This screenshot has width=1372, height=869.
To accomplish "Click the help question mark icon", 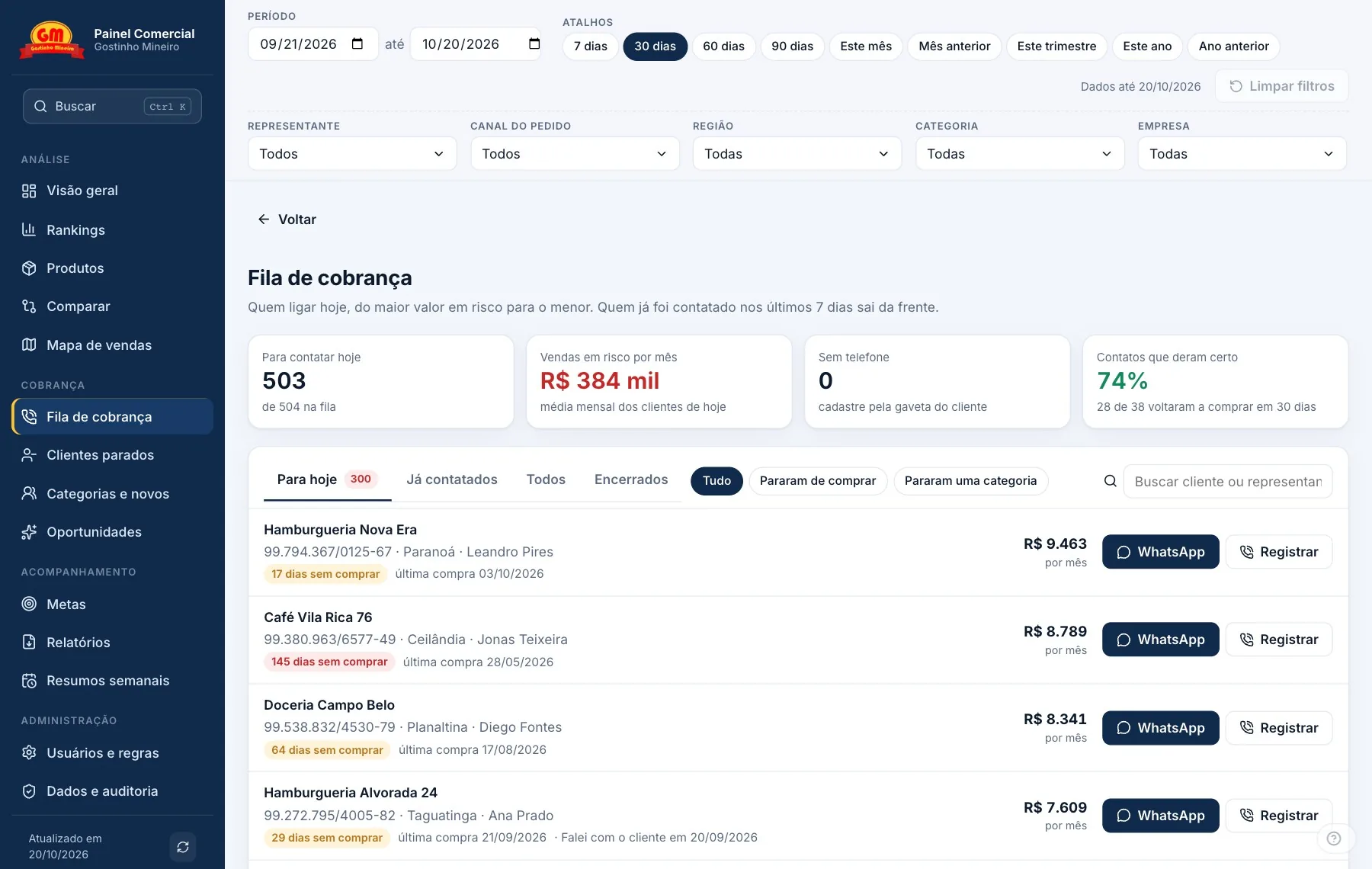I will [x=1334, y=839].
